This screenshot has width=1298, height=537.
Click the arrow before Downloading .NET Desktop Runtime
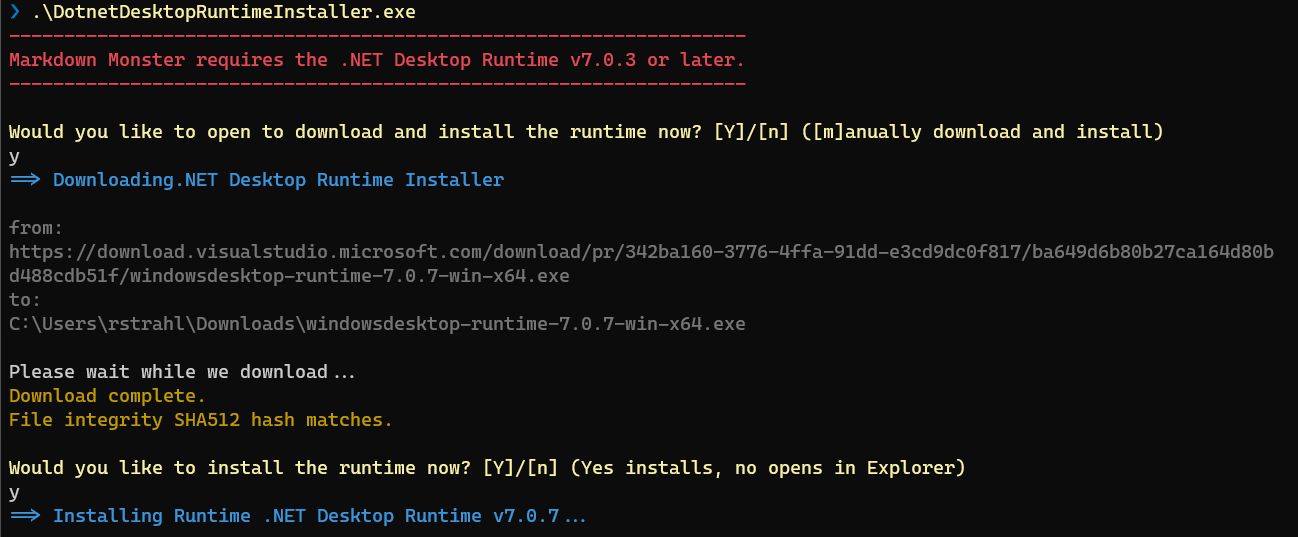pyautogui.click(x=25, y=180)
